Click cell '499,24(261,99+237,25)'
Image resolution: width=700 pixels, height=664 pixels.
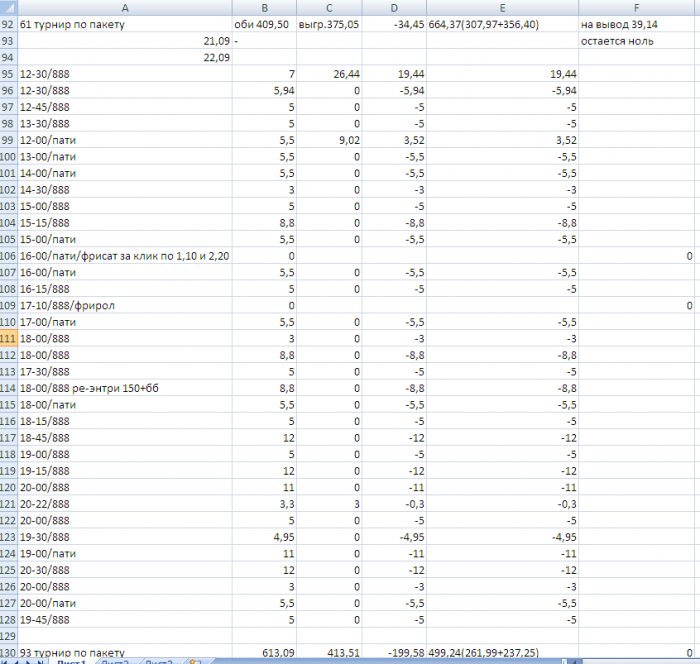[x=502, y=652]
